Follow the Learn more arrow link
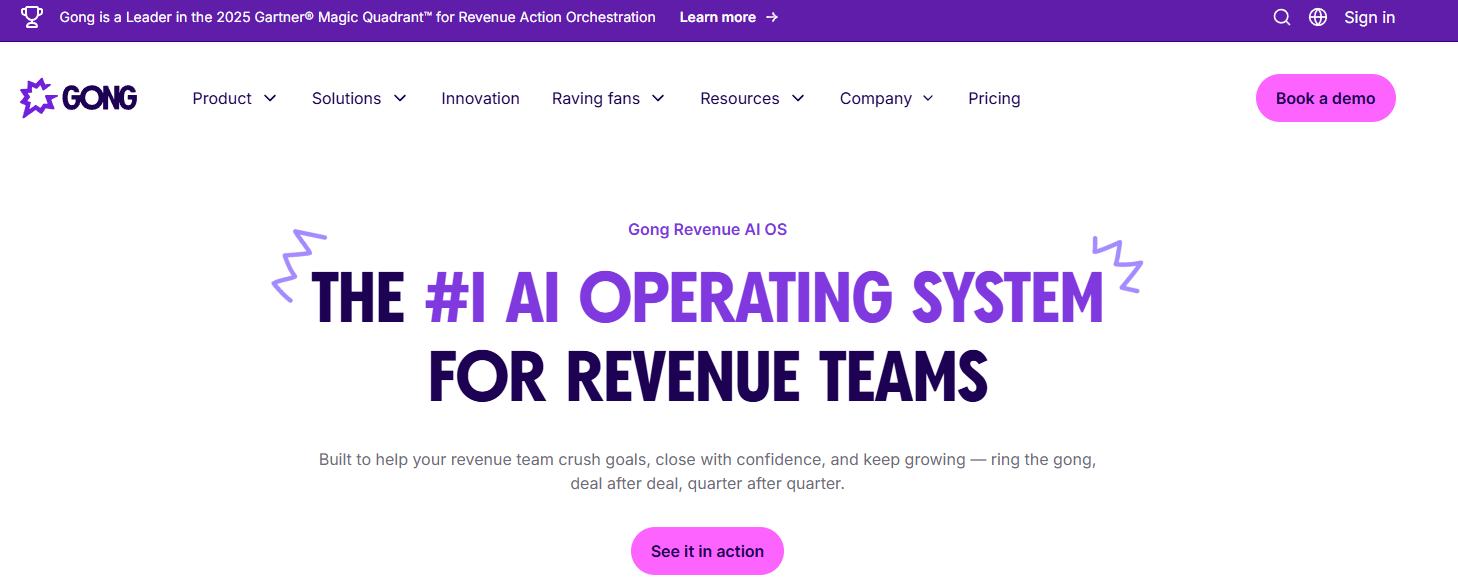 click(x=729, y=17)
